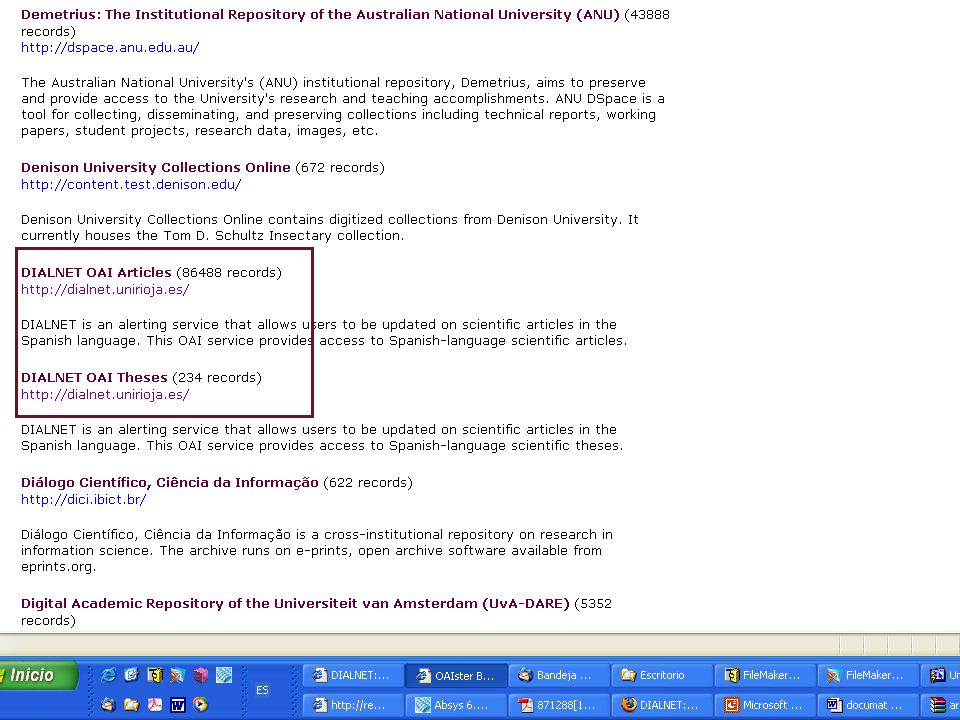Switch to the http://re... taskbar window

coord(353,705)
